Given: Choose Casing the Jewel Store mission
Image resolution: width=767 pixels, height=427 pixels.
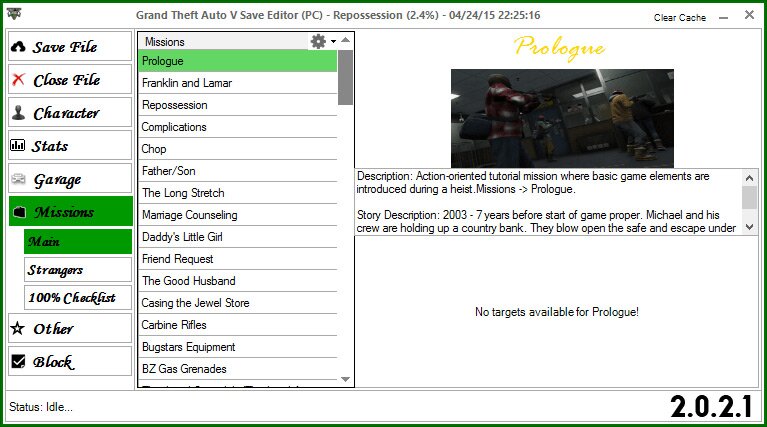Looking at the screenshot, I should tap(238, 303).
